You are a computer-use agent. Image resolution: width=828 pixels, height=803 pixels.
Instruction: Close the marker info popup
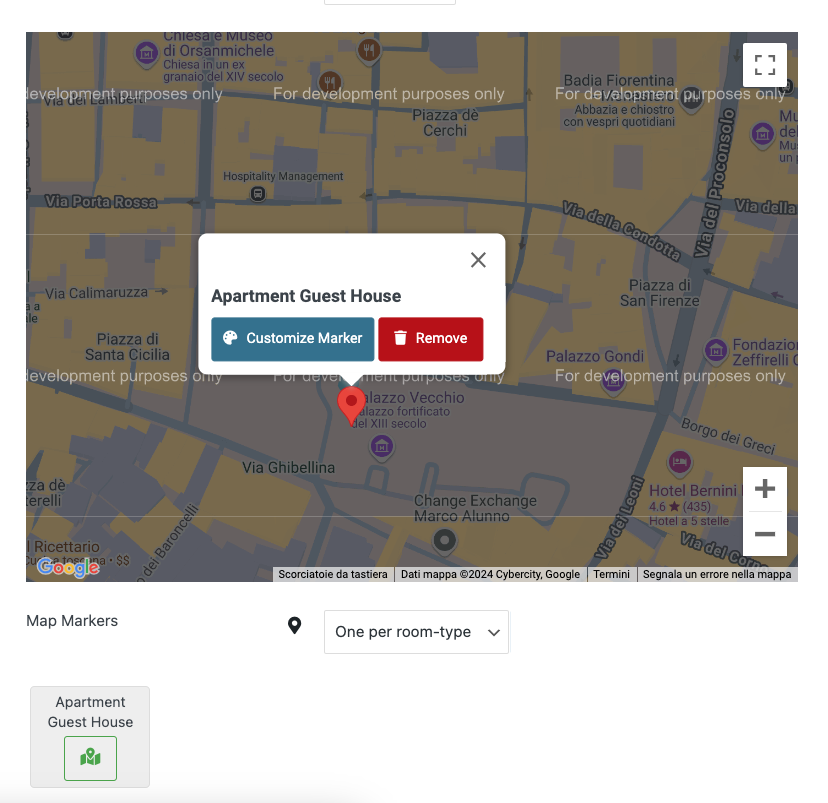[478, 260]
